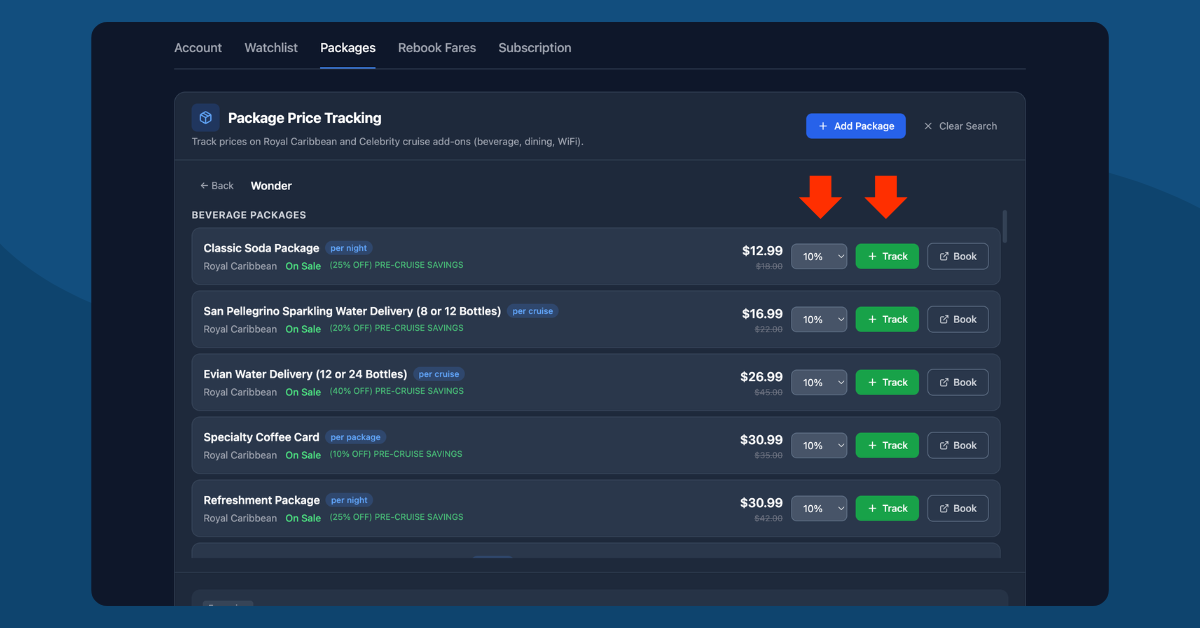Image resolution: width=1200 pixels, height=628 pixels.
Task: Open the 10% dropdown for Evian Water Delivery
Action: (x=819, y=382)
